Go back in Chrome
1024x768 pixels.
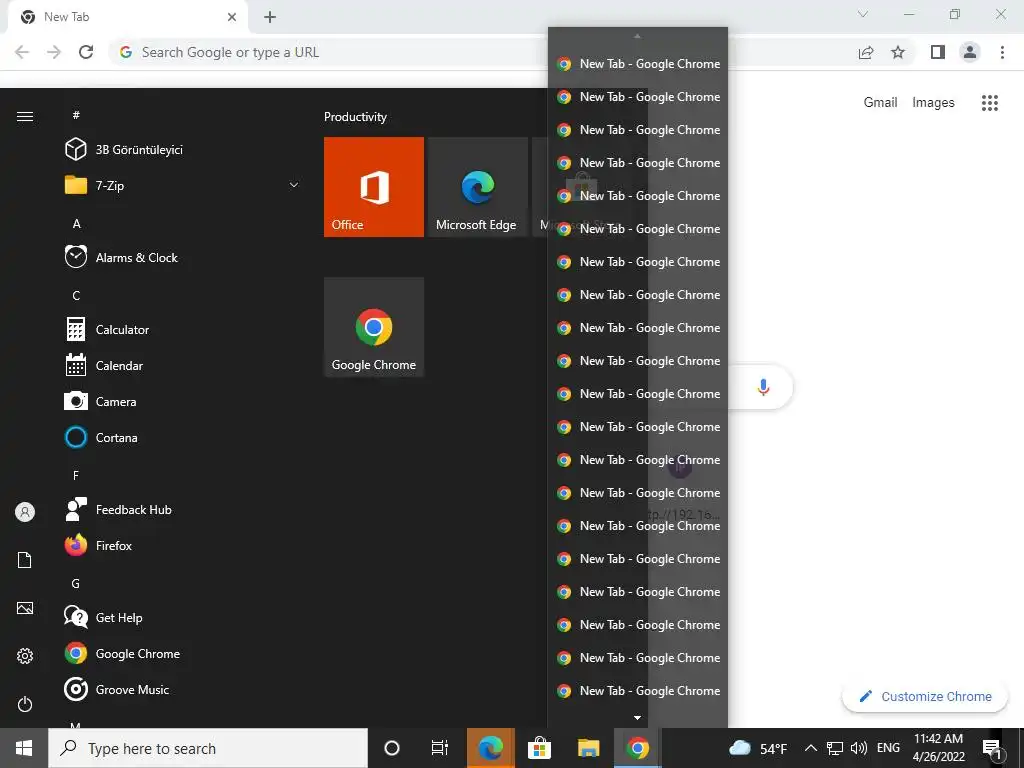[22, 52]
